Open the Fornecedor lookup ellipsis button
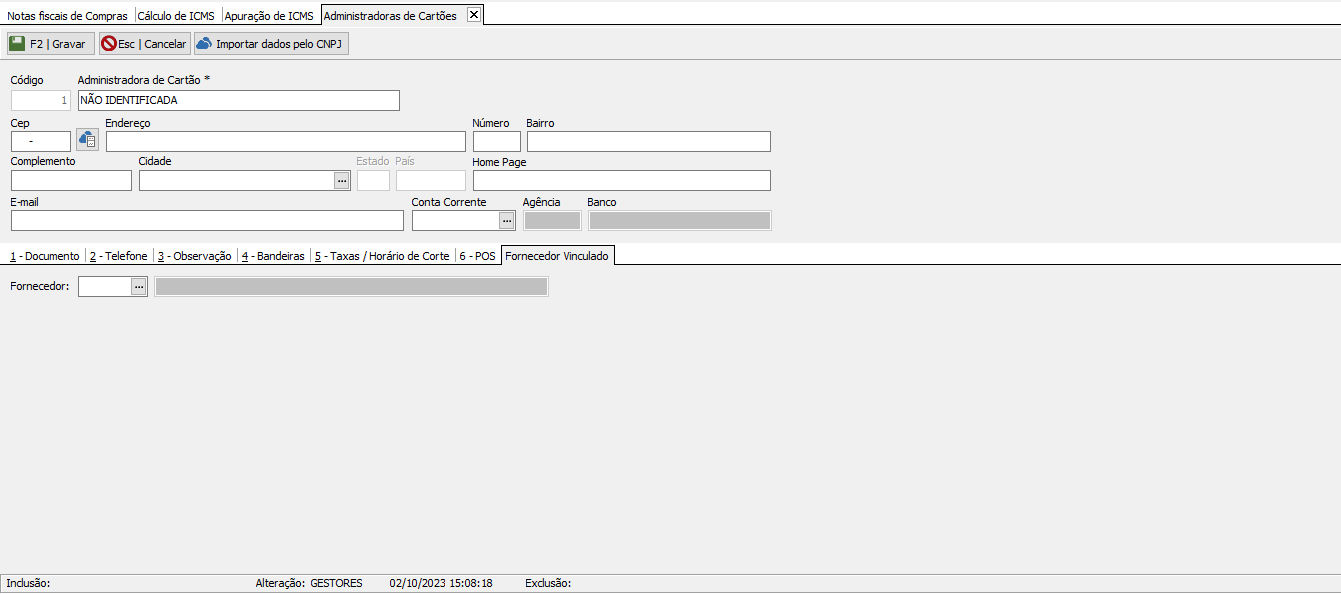Screen dimensions: 1341x594 point(139,287)
